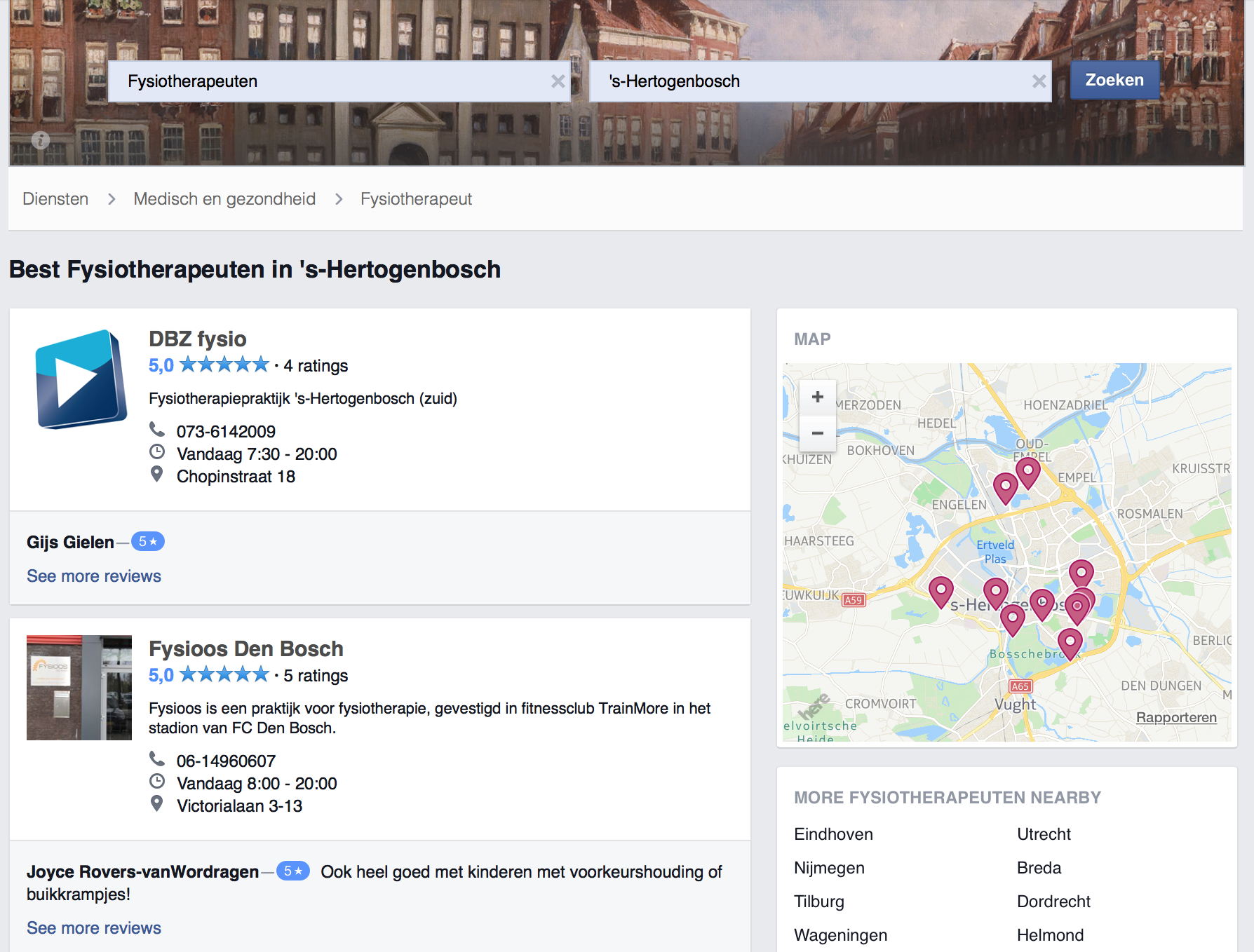Click DBZ fysio phone icon
The image size is (1254, 952).
pyautogui.click(x=157, y=429)
